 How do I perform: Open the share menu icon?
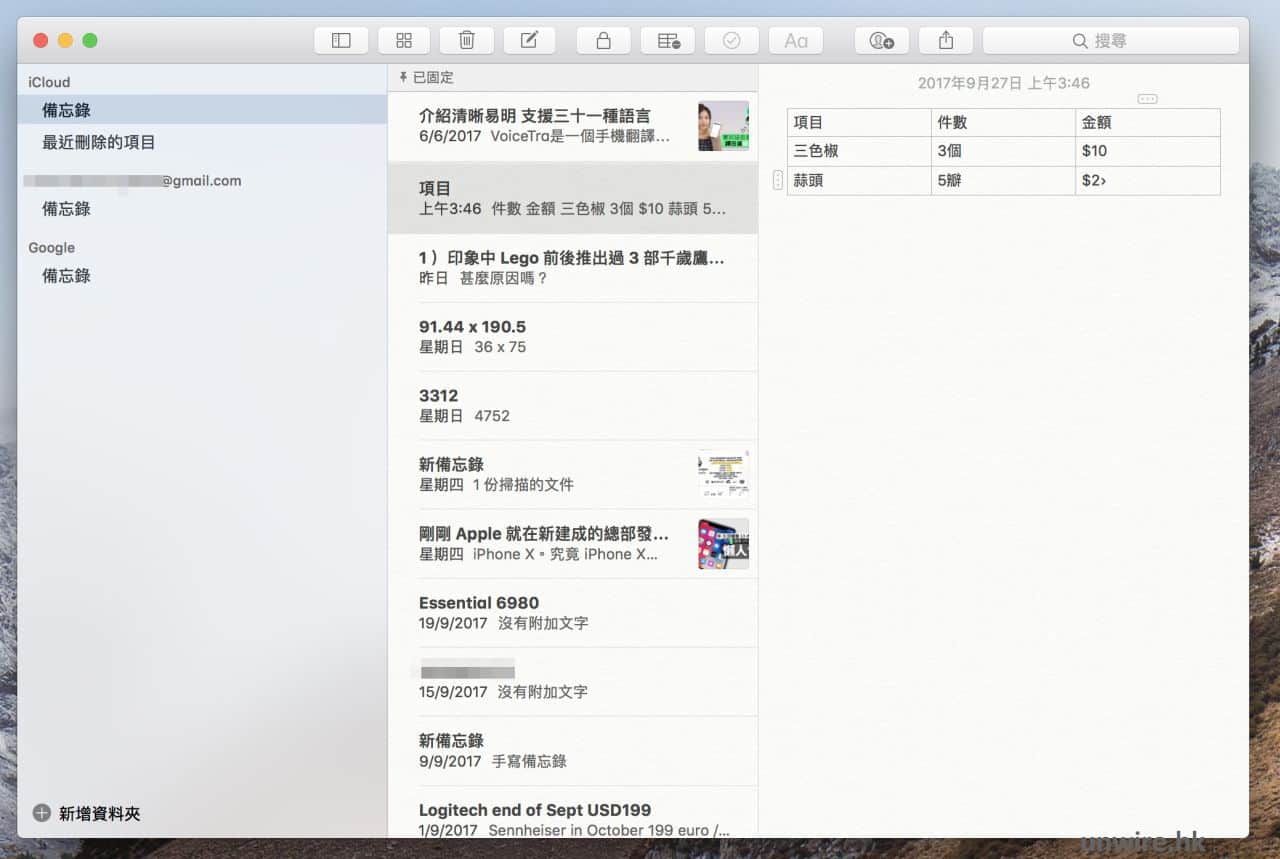[946, 41]
